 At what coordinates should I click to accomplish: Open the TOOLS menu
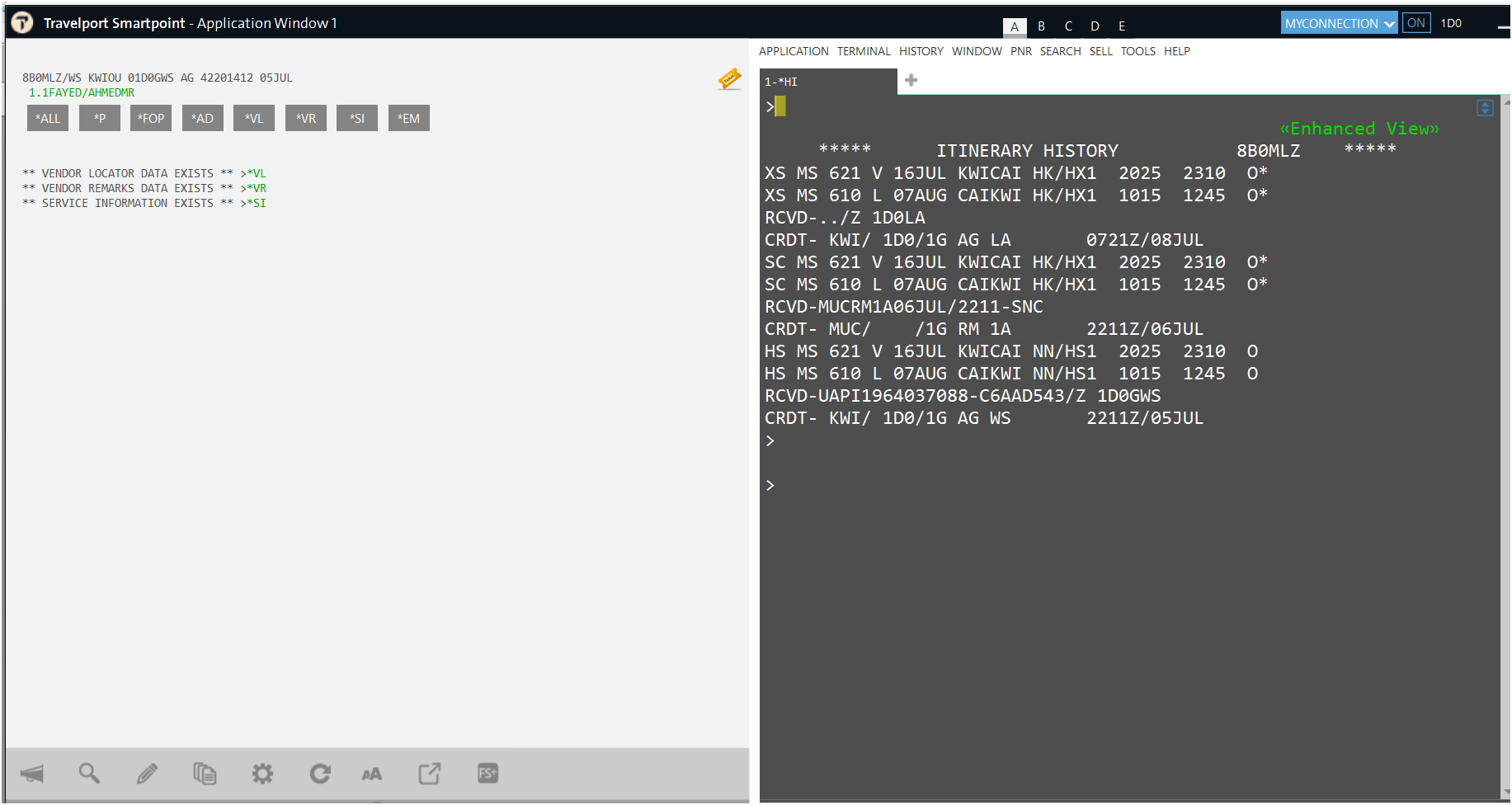click(1138, 51)
